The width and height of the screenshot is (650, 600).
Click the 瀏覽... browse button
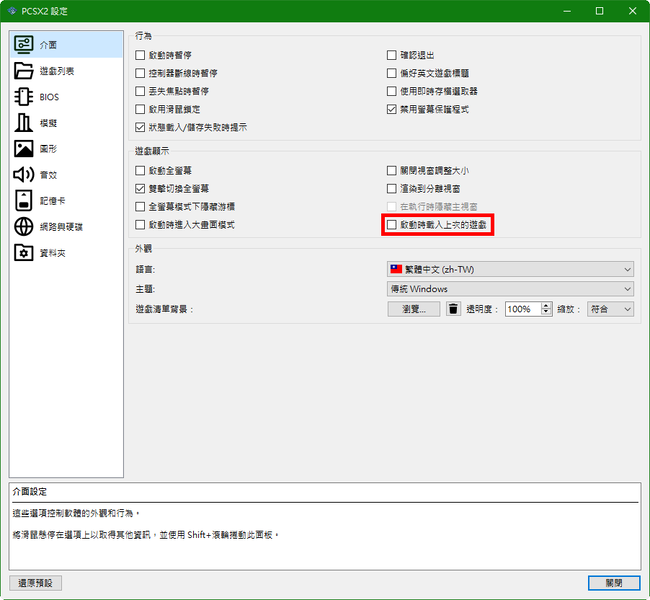click(x=413, y=309)
